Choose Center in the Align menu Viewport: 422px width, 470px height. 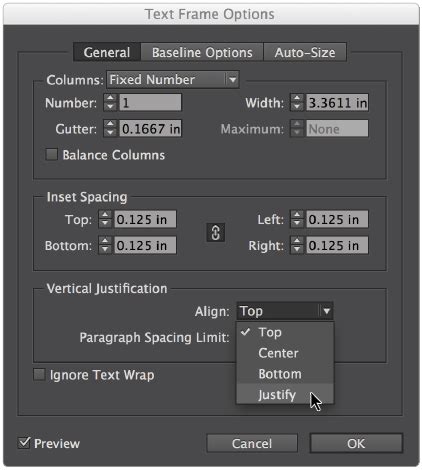285,353
